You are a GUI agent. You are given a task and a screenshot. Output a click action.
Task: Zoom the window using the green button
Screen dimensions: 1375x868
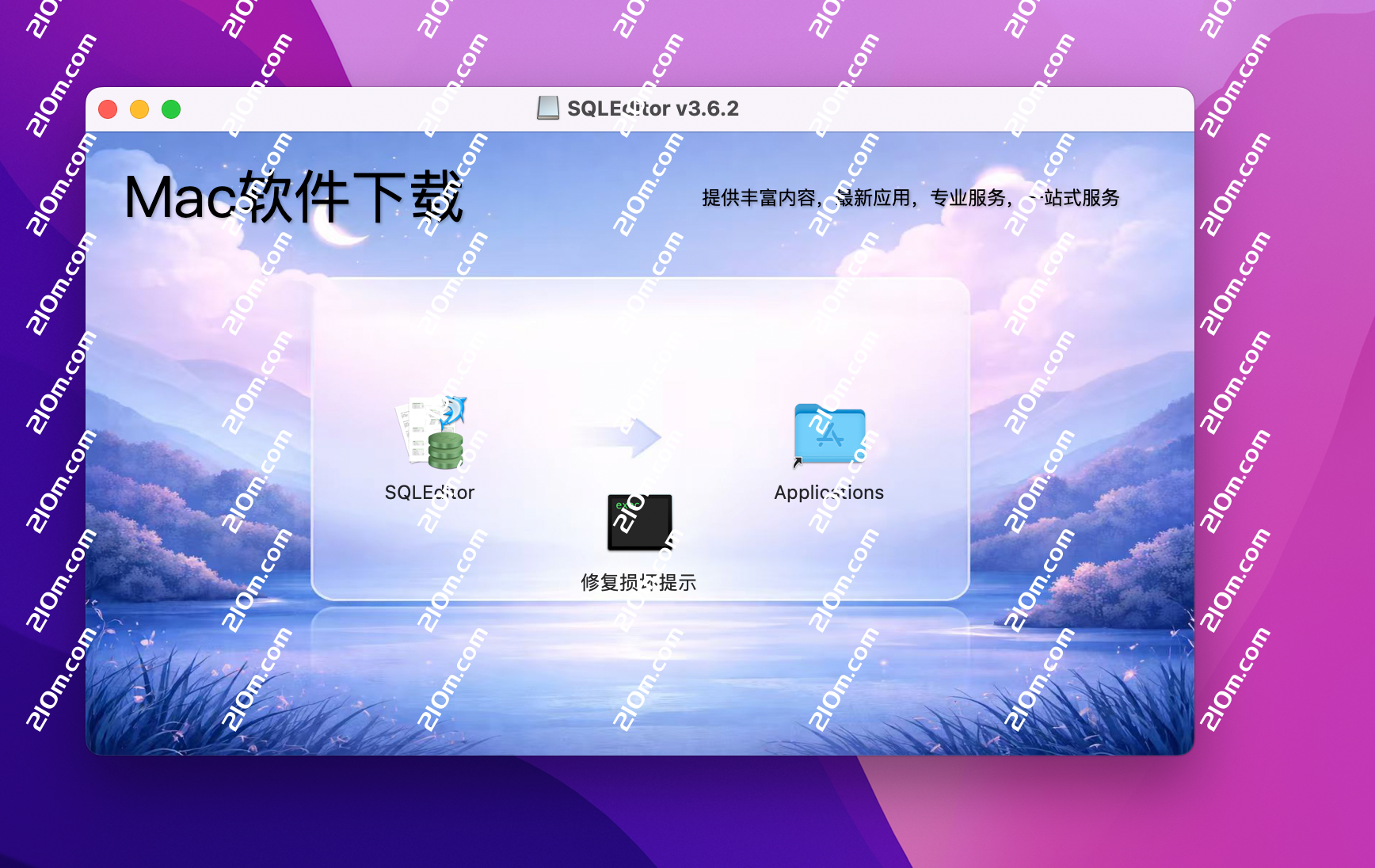coord(171,109)
